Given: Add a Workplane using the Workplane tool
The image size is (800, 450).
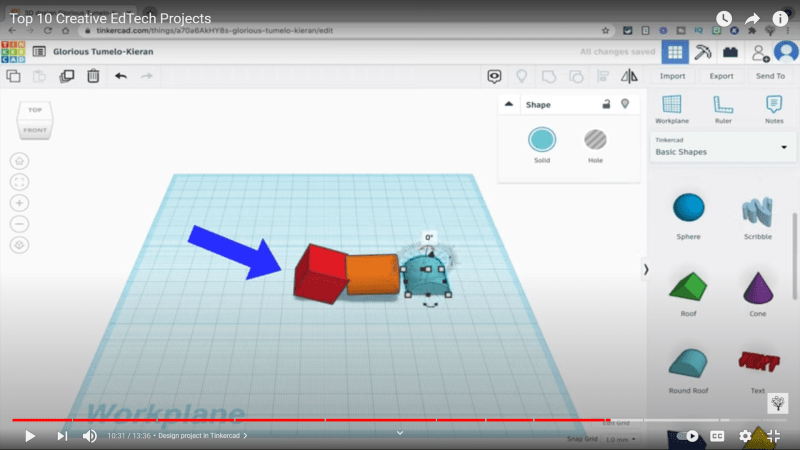Looking at the screenshot, I should [x=673, y=108].
